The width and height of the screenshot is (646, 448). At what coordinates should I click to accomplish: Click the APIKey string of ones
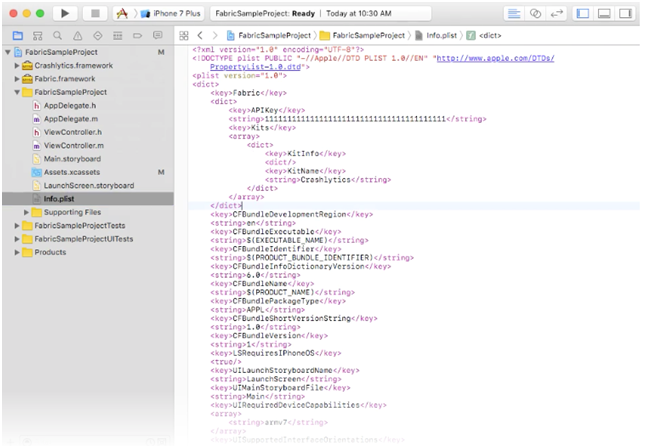[355, 119]
